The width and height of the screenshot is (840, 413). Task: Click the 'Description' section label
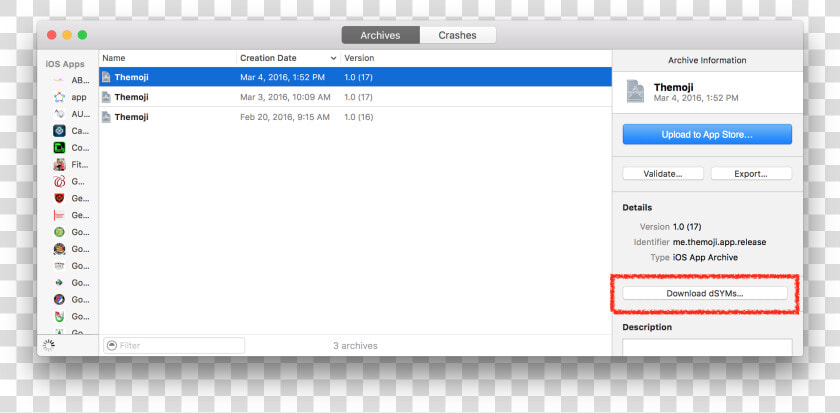click(647, 327)
